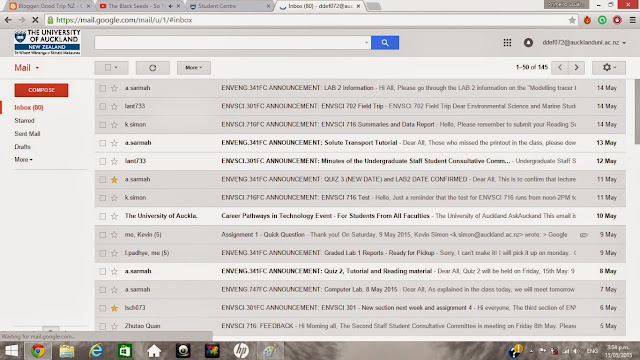This screenshot has height=360, width=640.
Task: Click the browser back arrow
Action: (x=8, y=20)
